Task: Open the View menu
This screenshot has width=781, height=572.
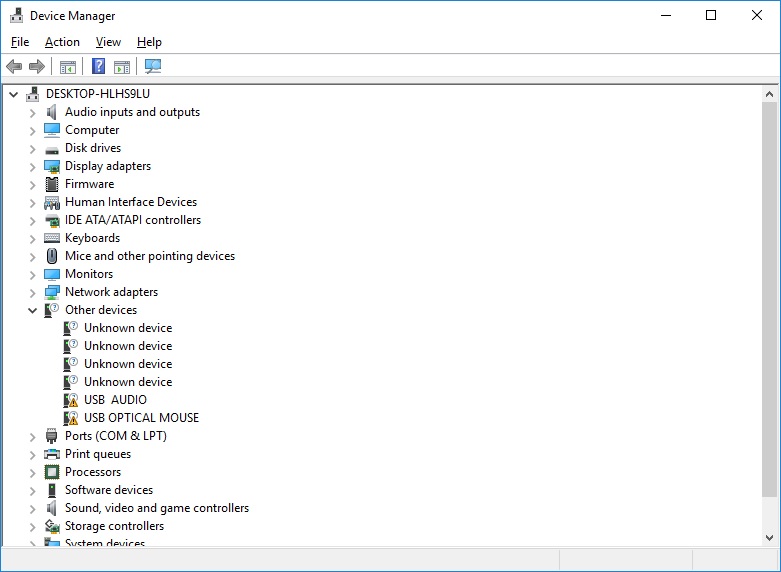Action: tap(108, 42)
